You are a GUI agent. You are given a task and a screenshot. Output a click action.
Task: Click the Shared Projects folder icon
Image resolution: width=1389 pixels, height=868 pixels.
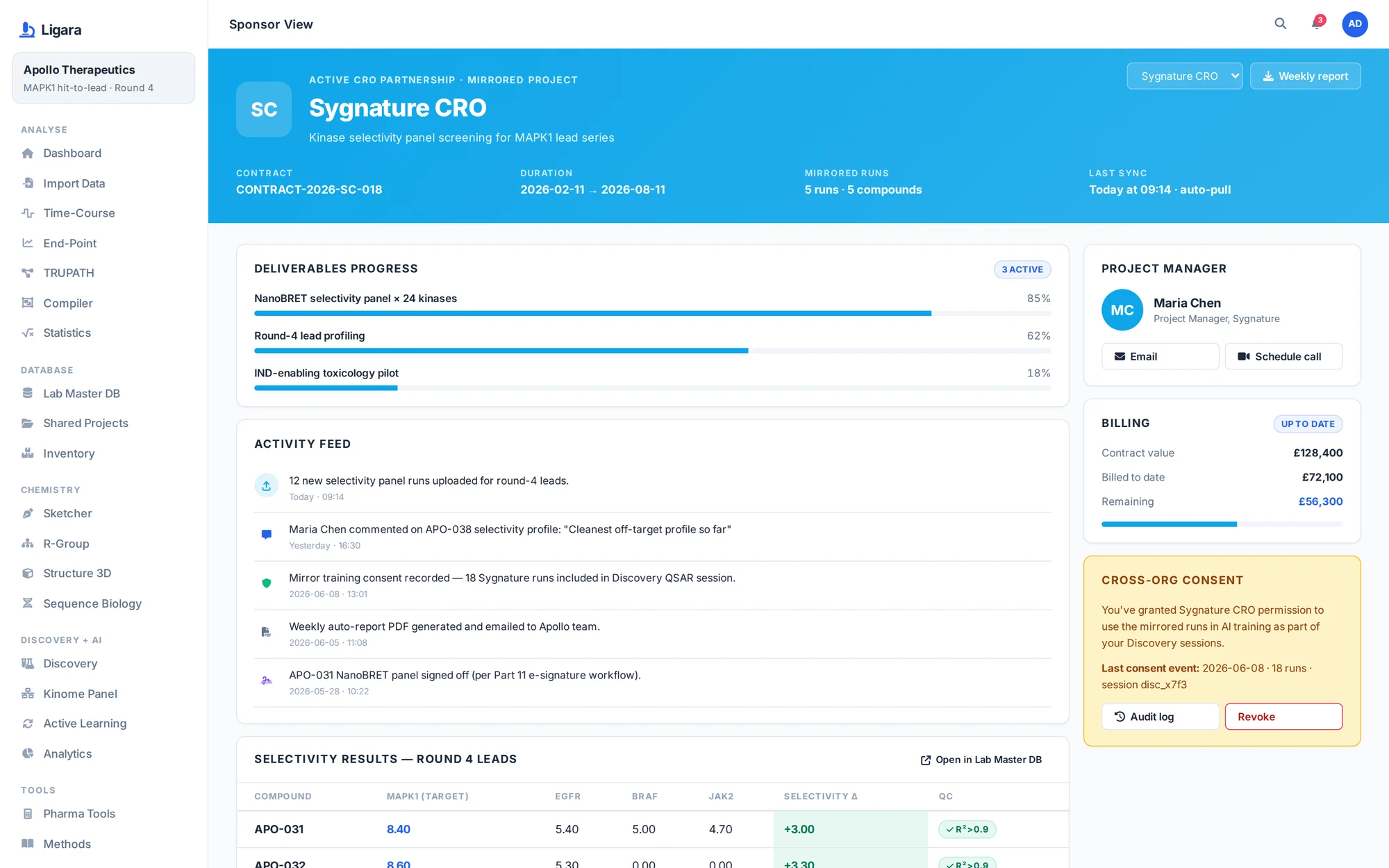(28, 423)
